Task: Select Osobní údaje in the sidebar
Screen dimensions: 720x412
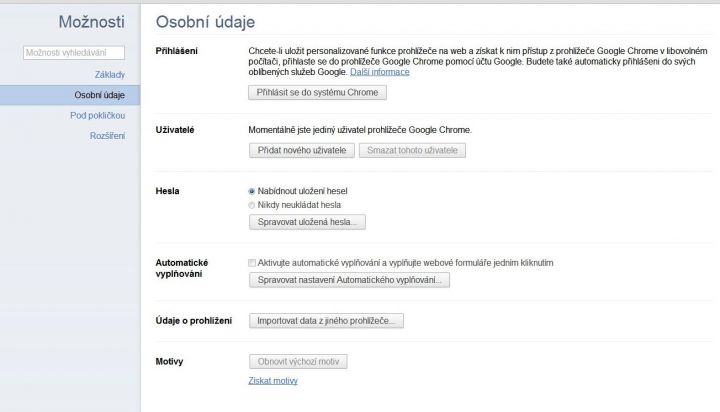Action: click(70, 95)
